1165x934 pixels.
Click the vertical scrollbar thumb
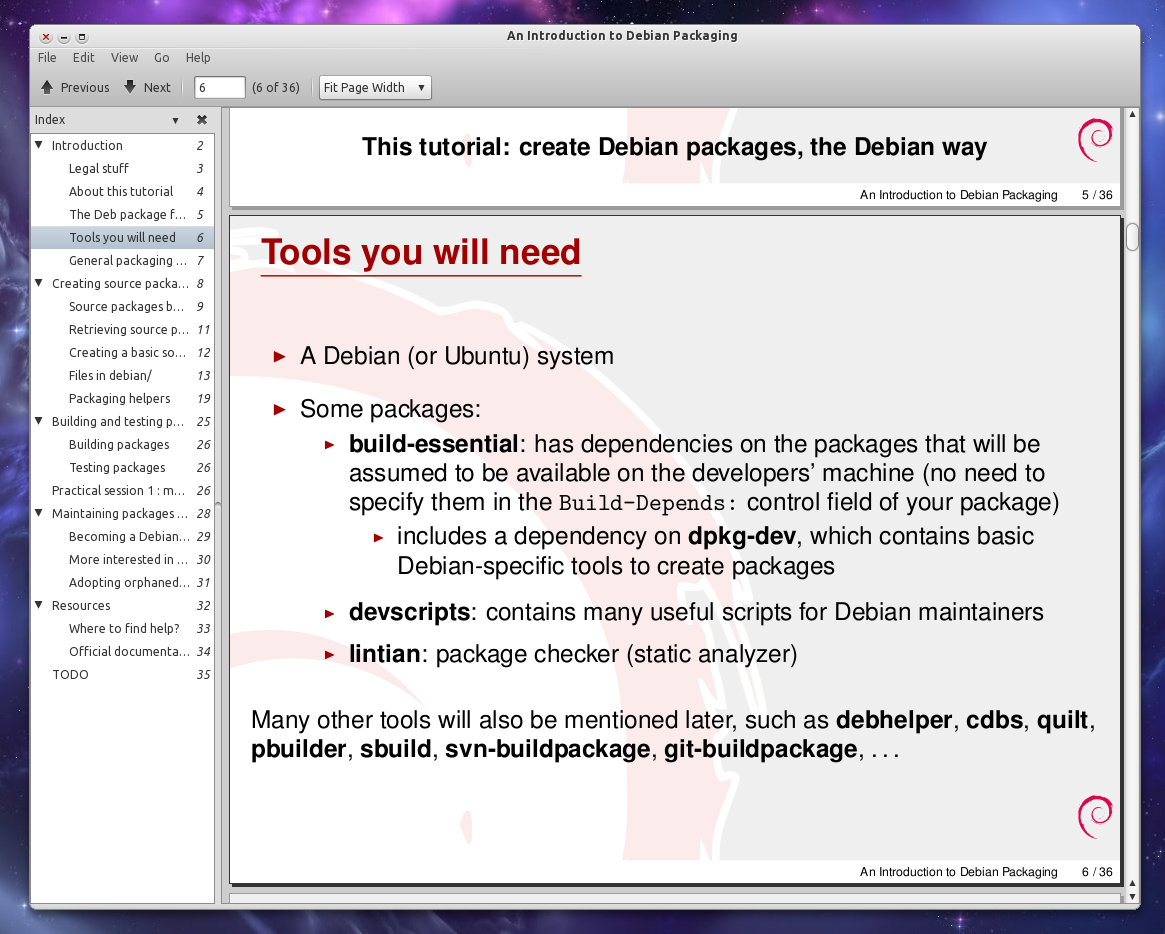1132,237
